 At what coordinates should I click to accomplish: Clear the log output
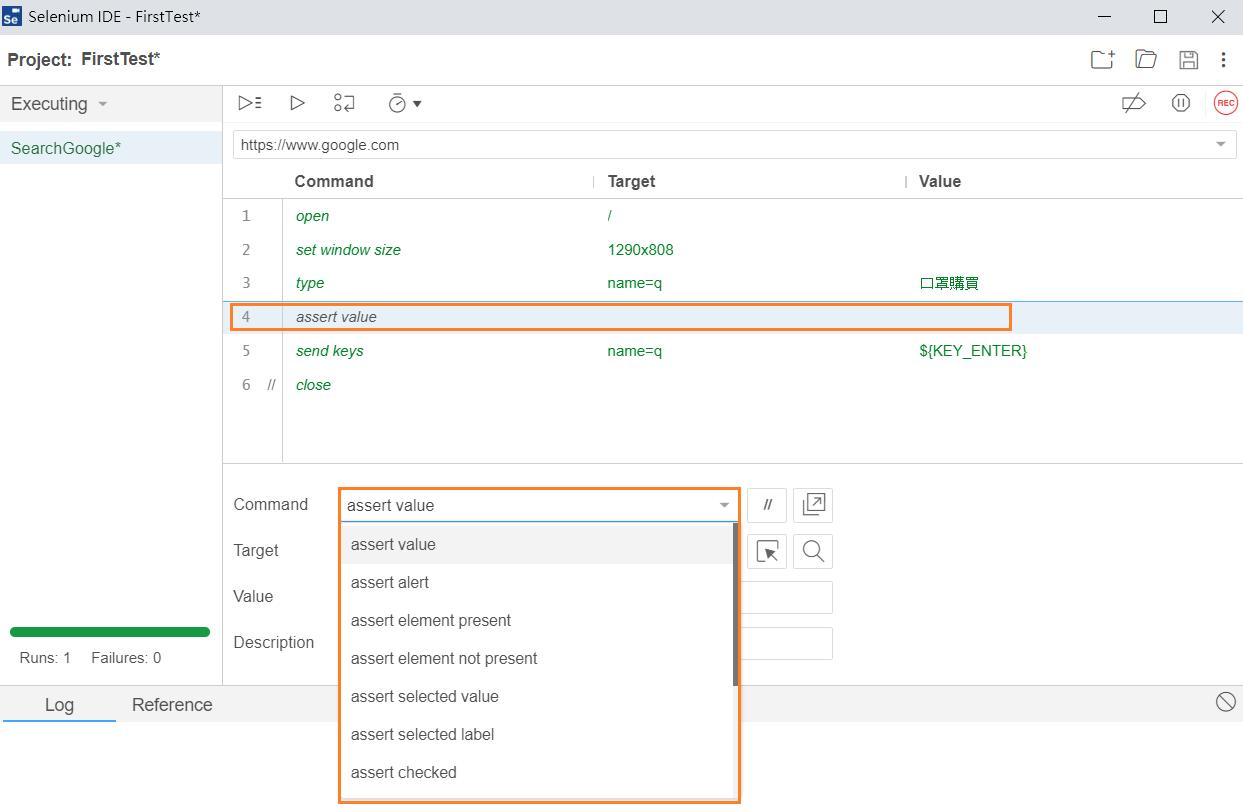1225,702
